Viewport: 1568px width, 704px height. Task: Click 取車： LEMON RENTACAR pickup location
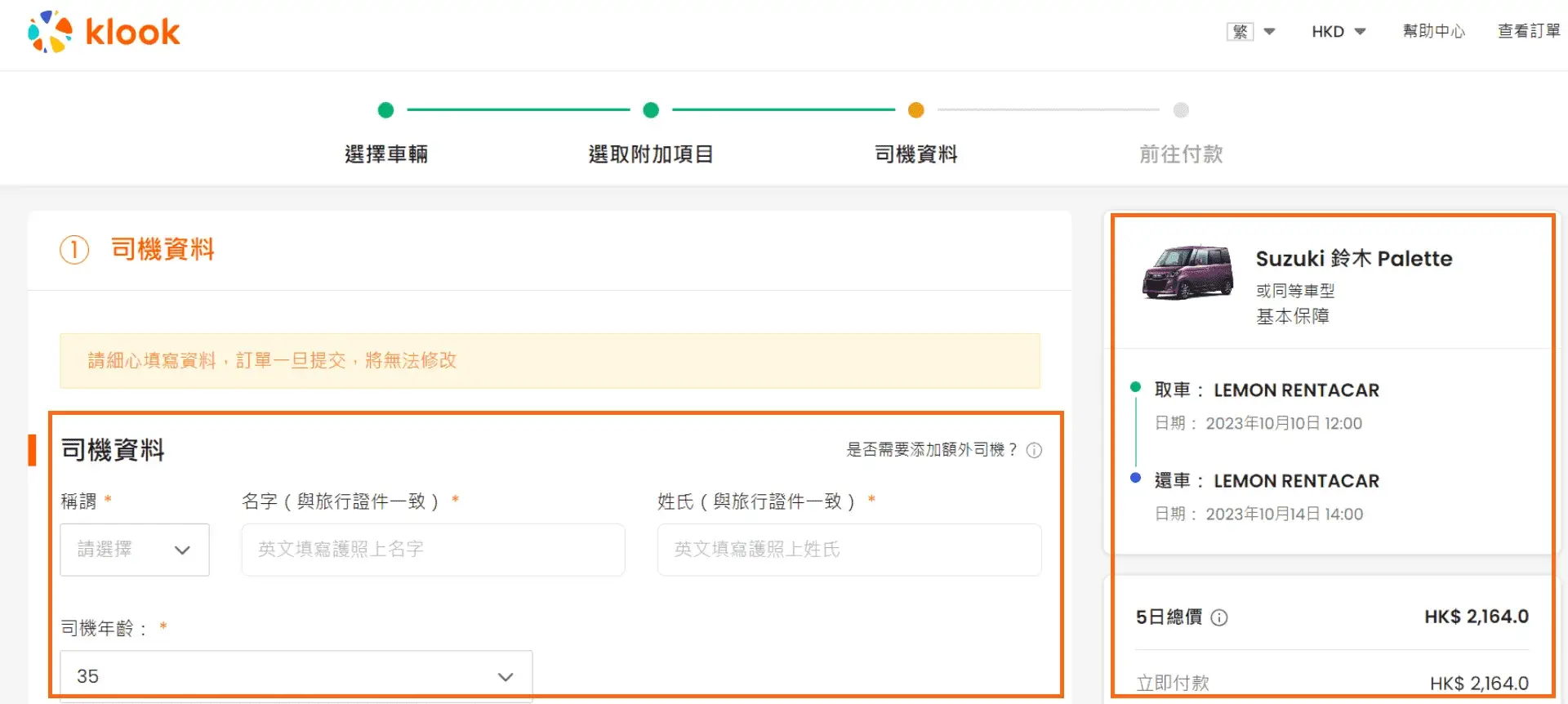pos(1267,390)
